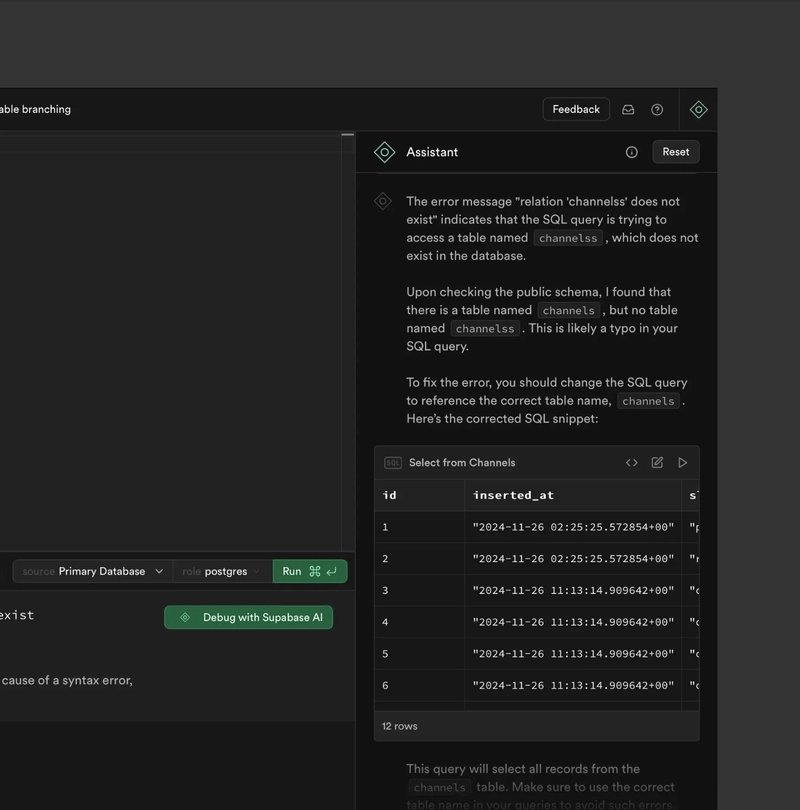Select the id cell of row 2

419,559
